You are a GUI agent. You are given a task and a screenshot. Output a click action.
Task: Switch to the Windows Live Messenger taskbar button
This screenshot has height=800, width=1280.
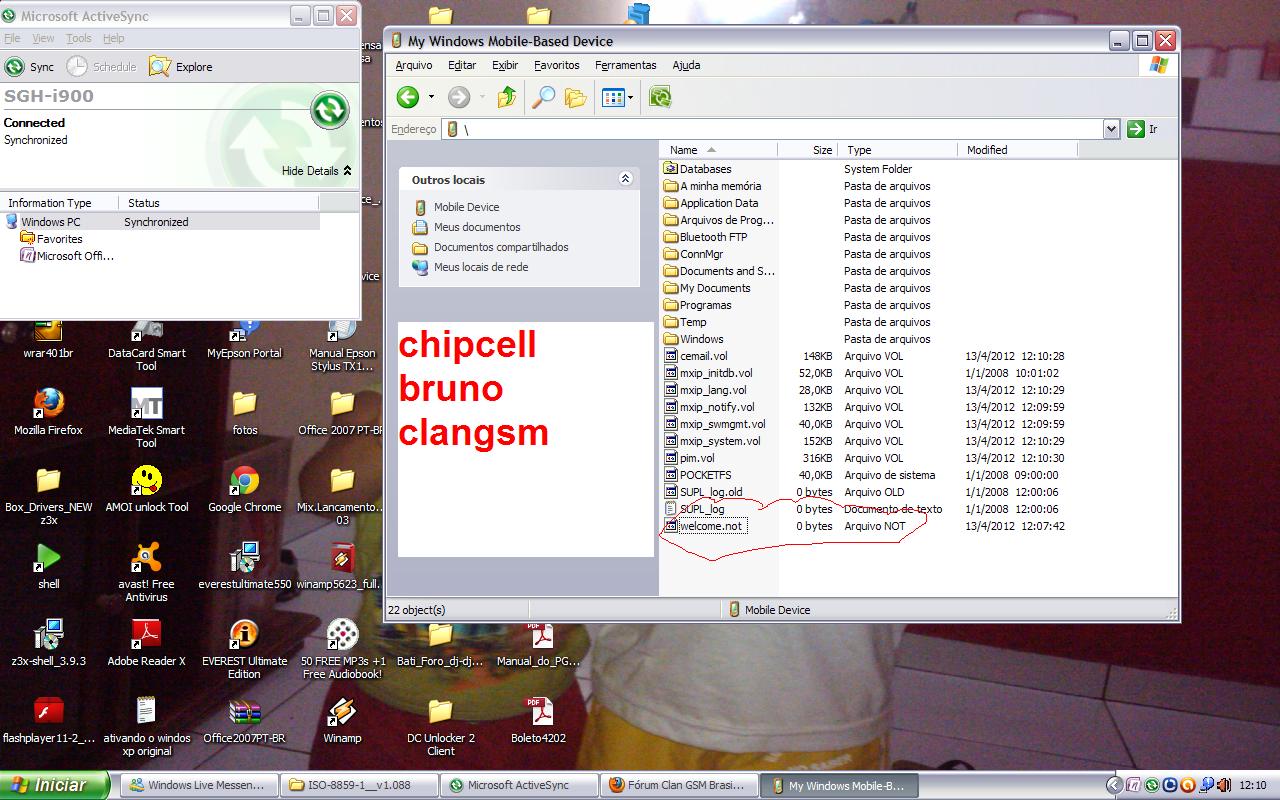point(198,785)
